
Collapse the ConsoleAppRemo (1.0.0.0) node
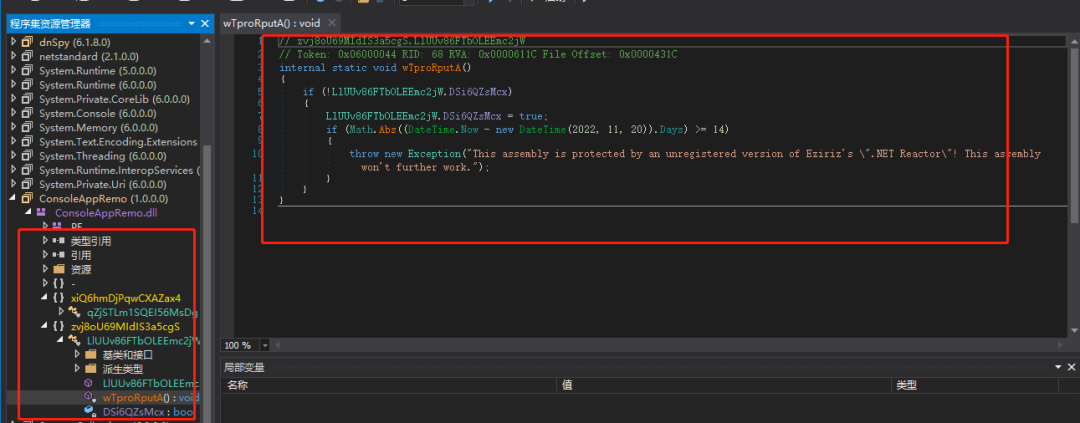tap(13, 198)
